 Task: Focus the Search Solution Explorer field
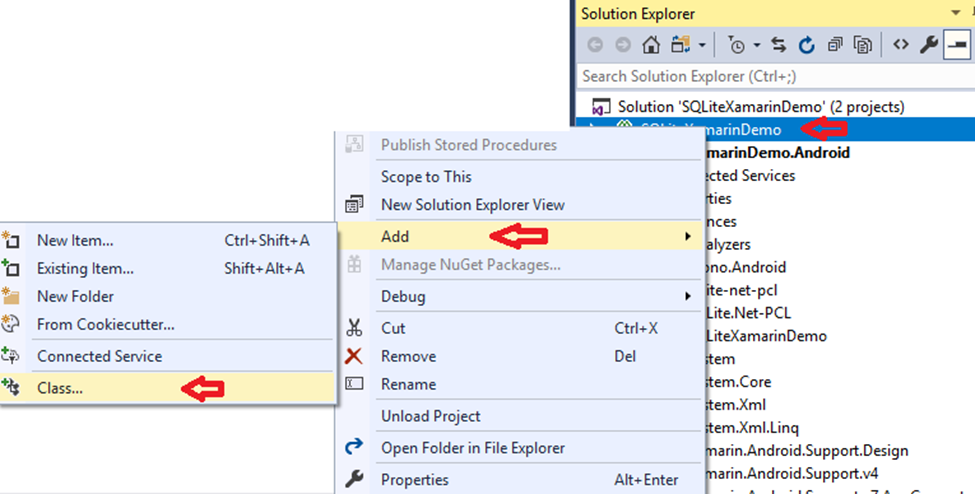775,76
